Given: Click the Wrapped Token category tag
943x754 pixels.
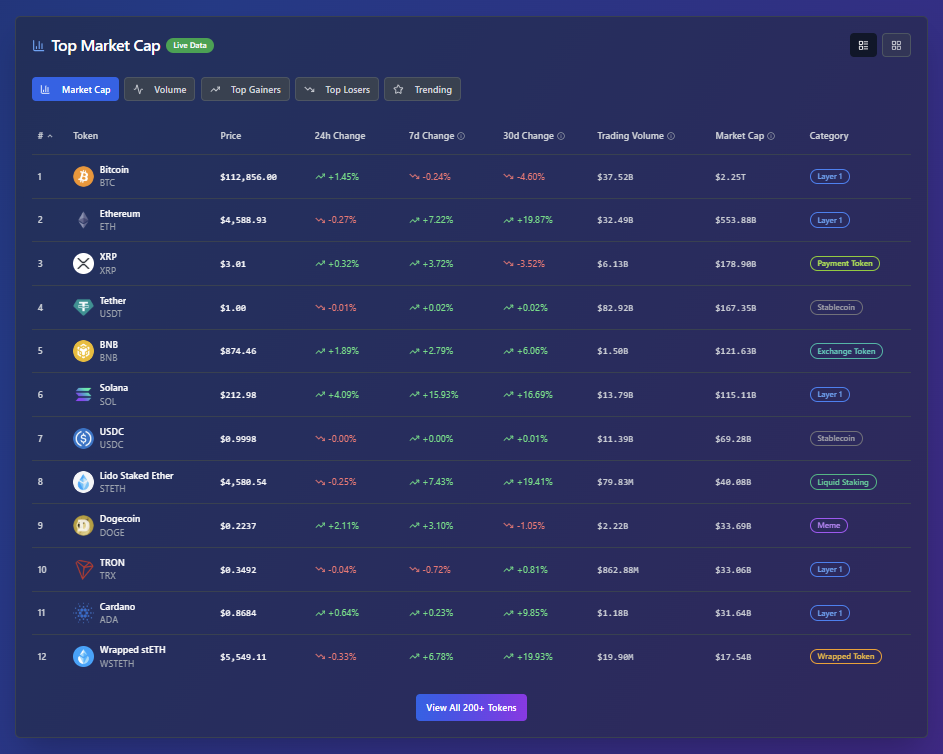Looking at the screenshot, I should [846, 657].
